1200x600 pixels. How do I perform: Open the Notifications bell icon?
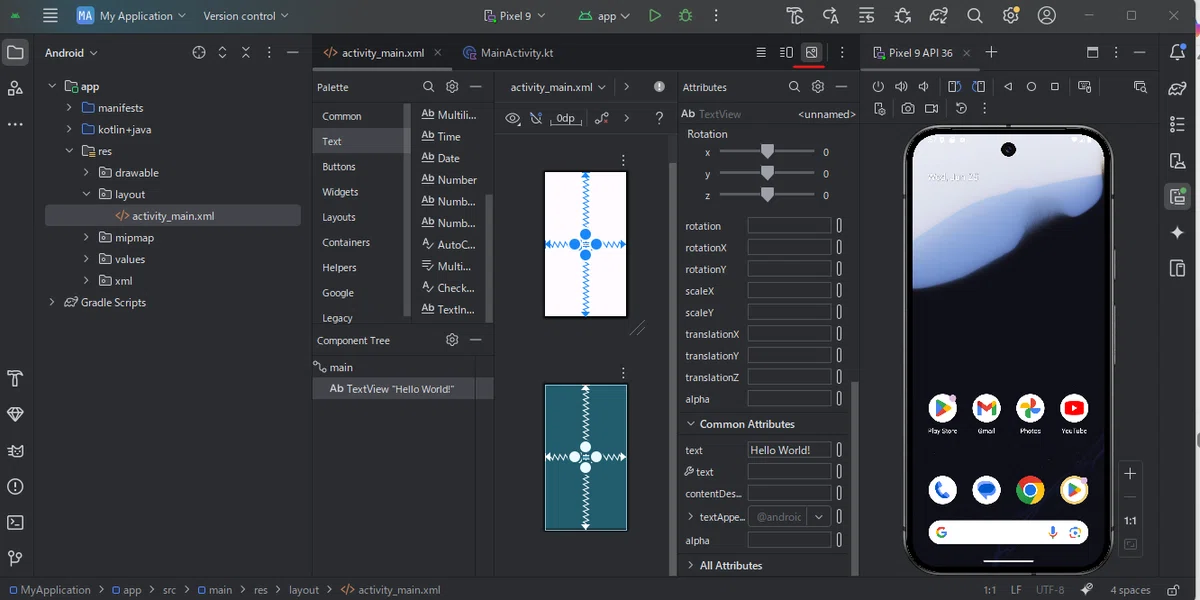[1177, 53]
